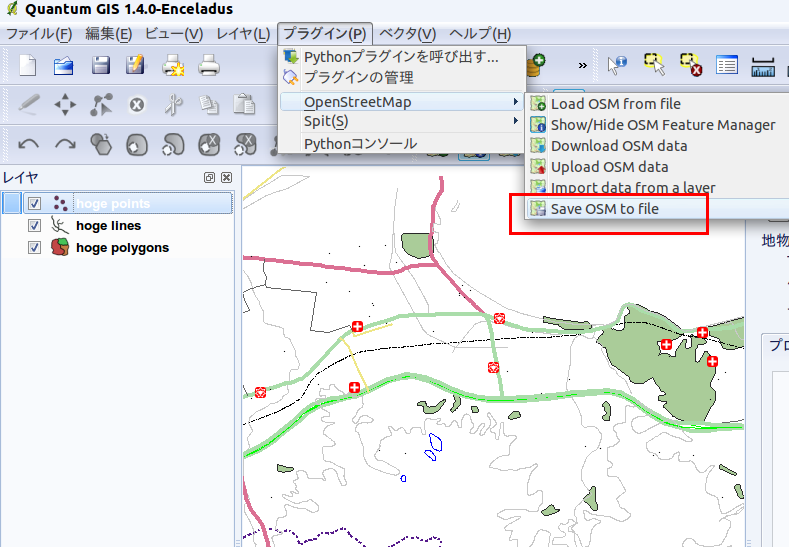Click the Deselect Features icon

[691, 65]
